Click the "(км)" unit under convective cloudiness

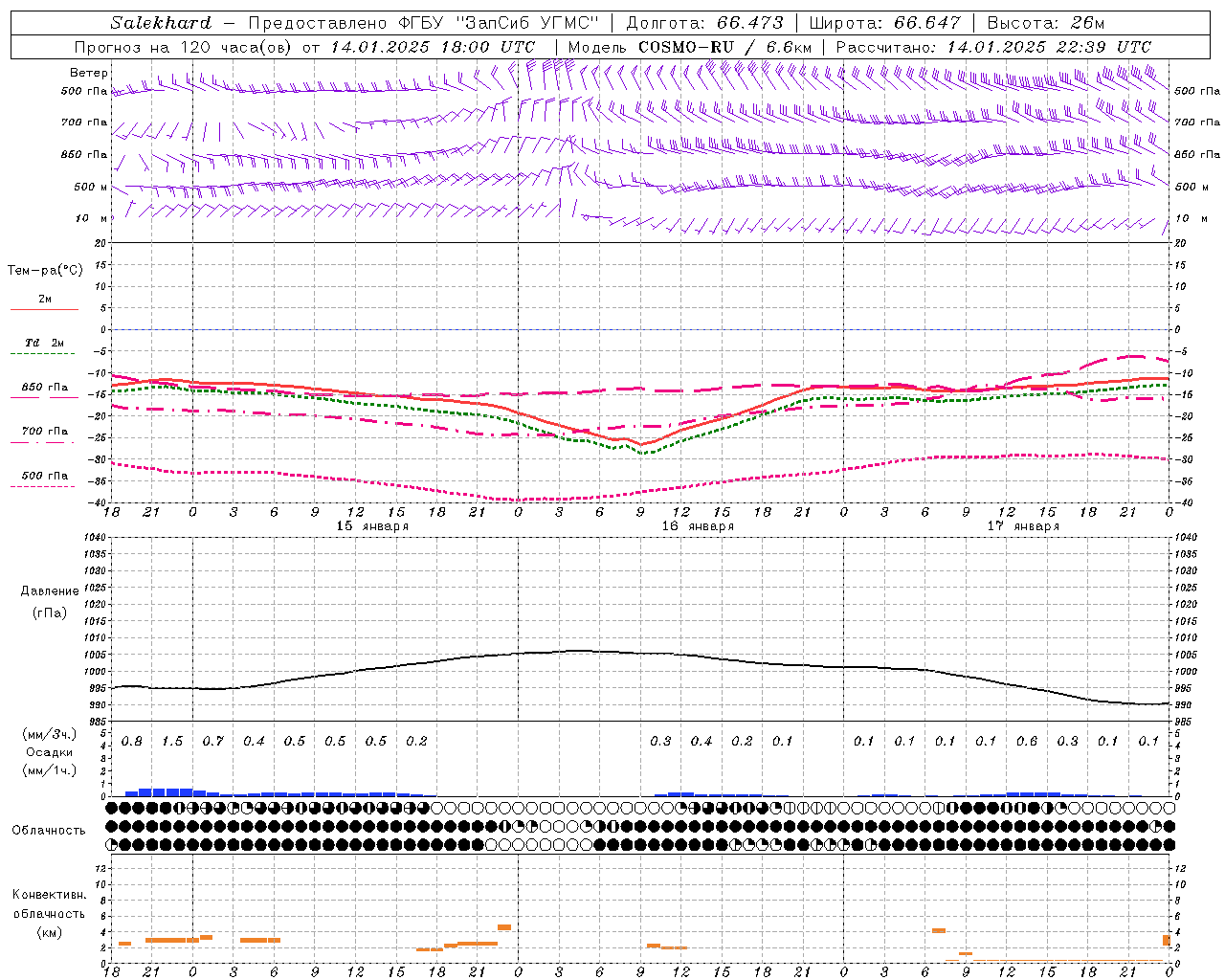coord(50,932)
